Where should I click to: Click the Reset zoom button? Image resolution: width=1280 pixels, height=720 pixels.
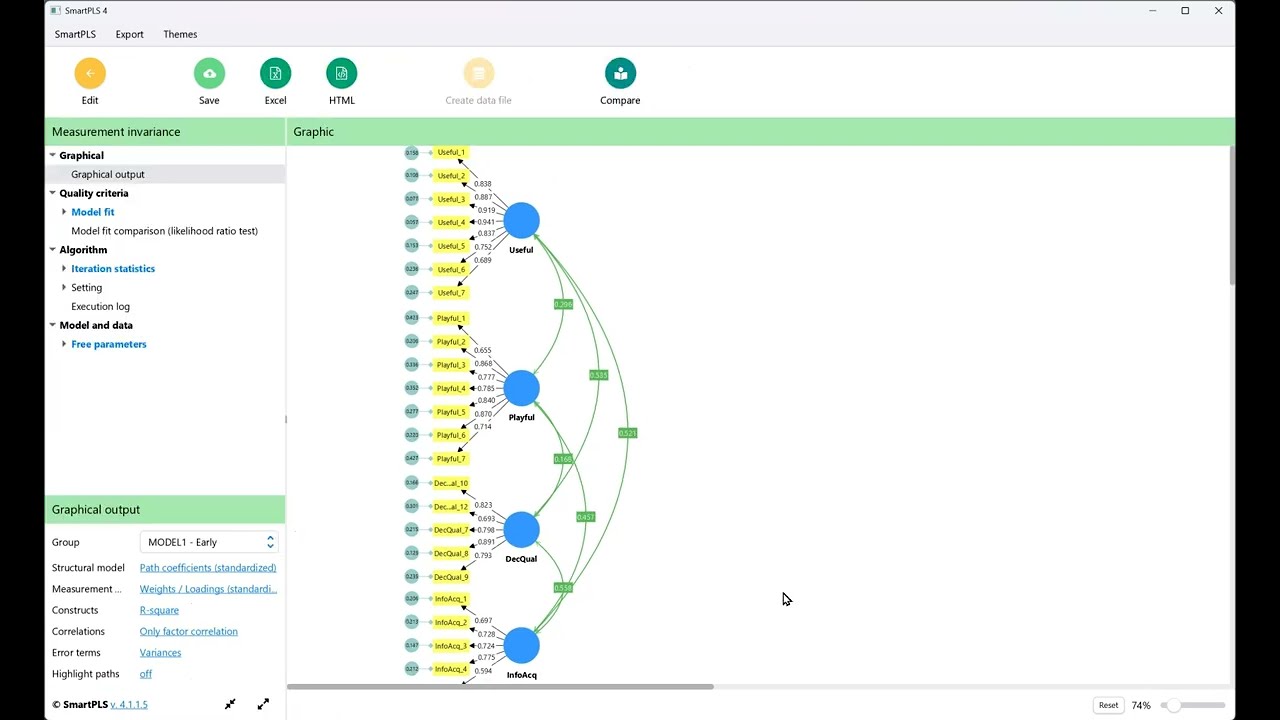[x=1108, y=705]
